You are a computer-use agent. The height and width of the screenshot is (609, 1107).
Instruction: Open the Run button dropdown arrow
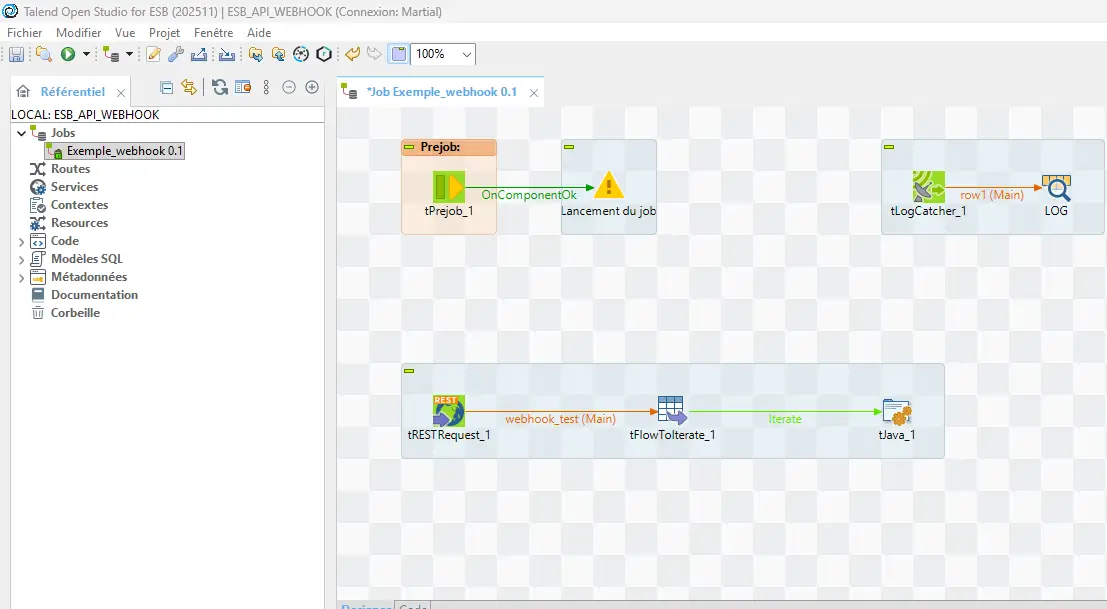[x=84, y=54]
